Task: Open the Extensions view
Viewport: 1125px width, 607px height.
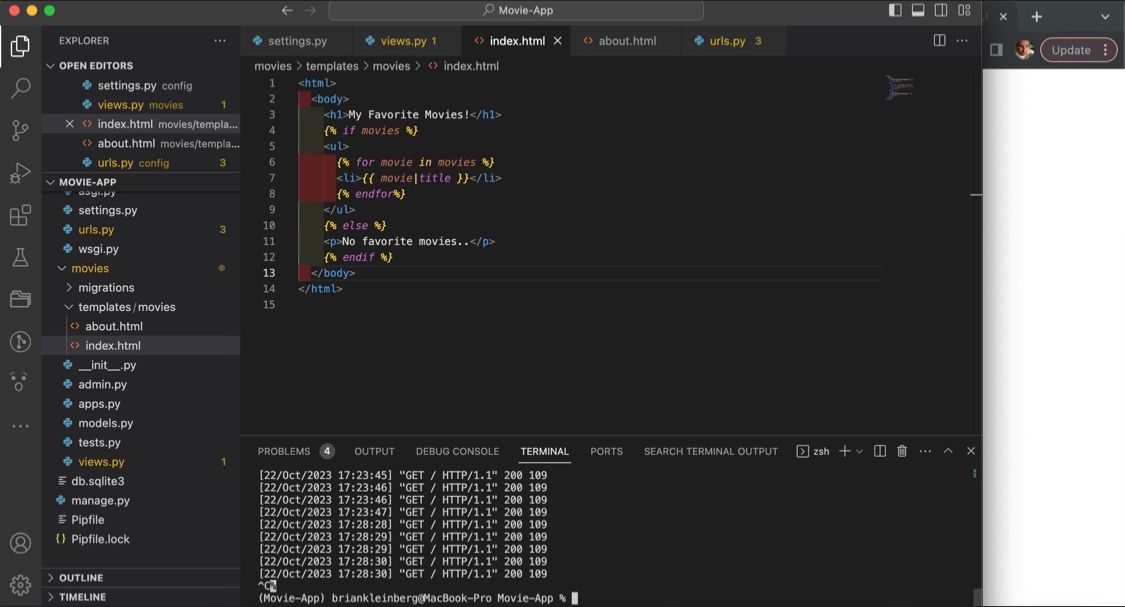Action: pos(20,215)
